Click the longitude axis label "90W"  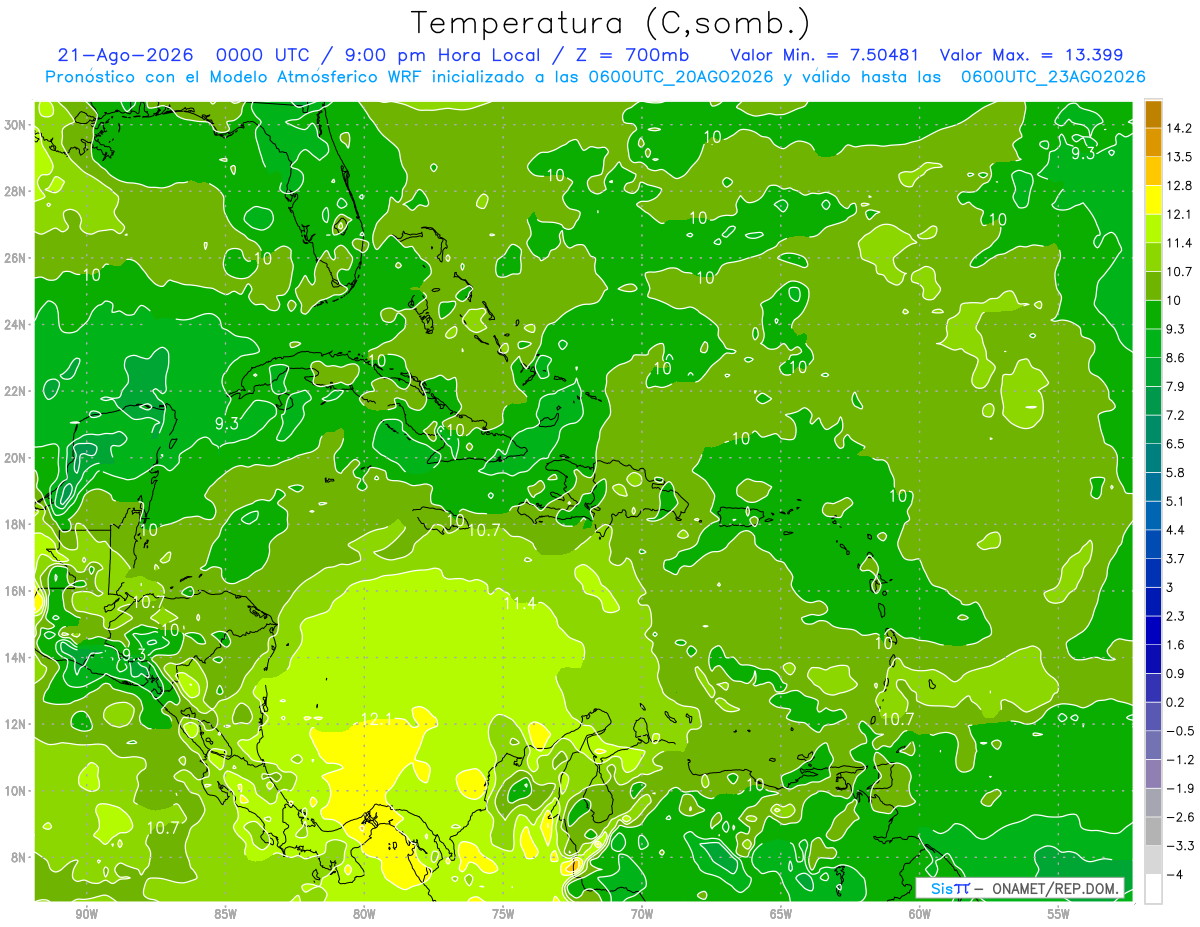[x=86, y=914]
